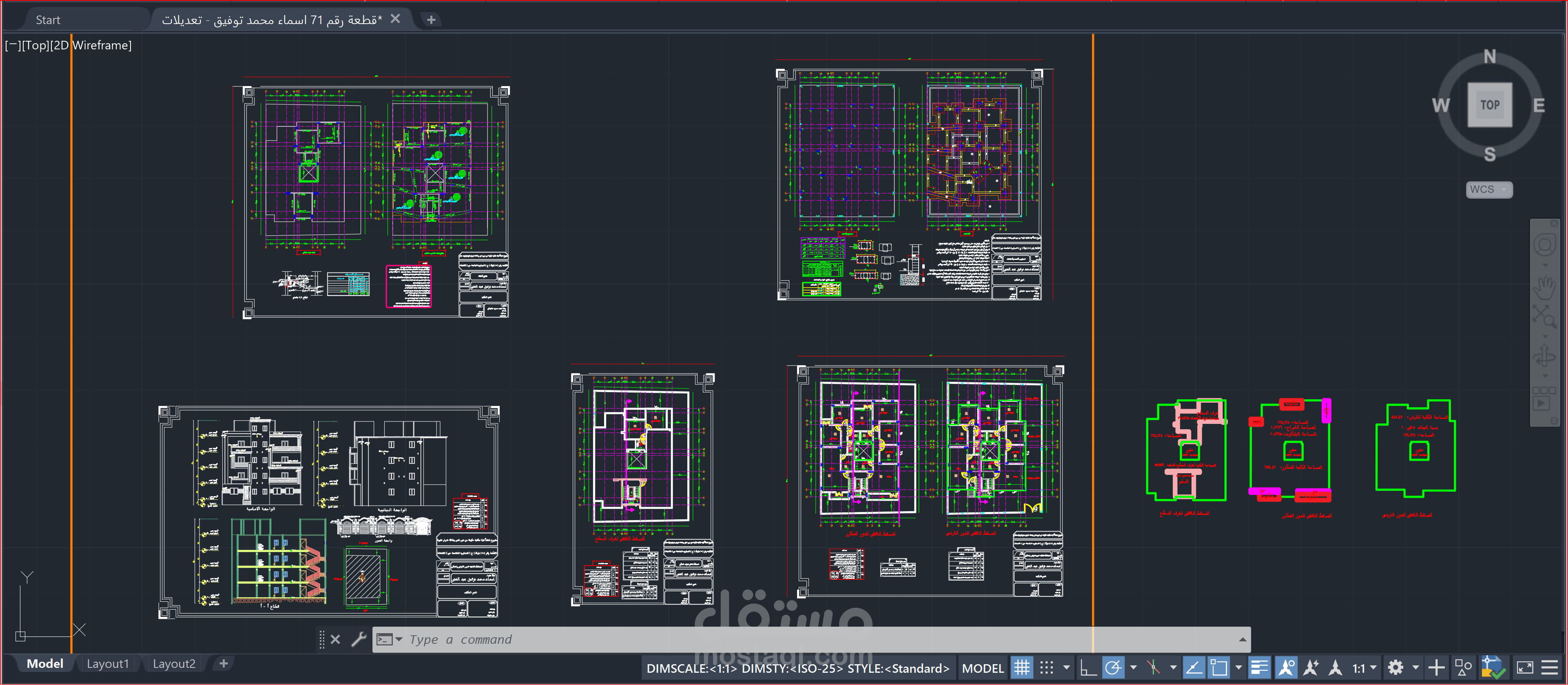Toggle Clean Screen mode
Screen dimensions: 1568x685
1525,668
